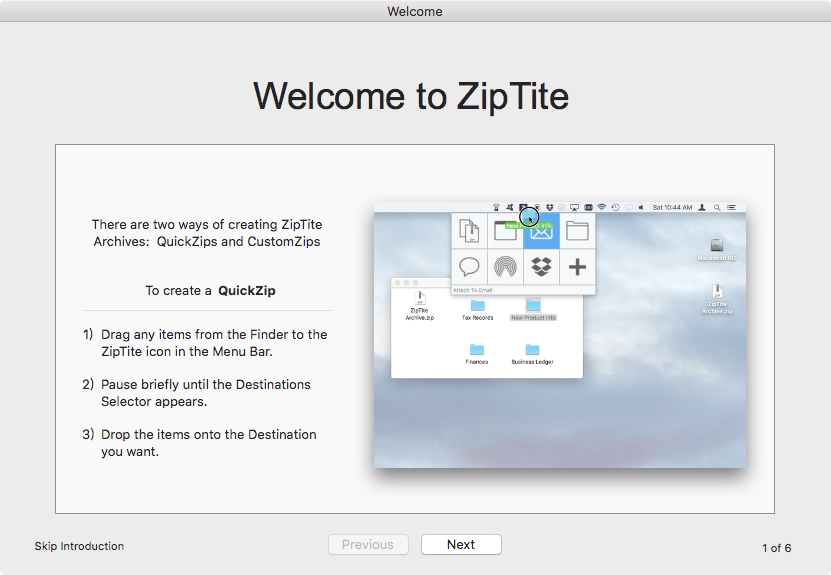Click the '1 of 6' page indicator

coord(776,548)
